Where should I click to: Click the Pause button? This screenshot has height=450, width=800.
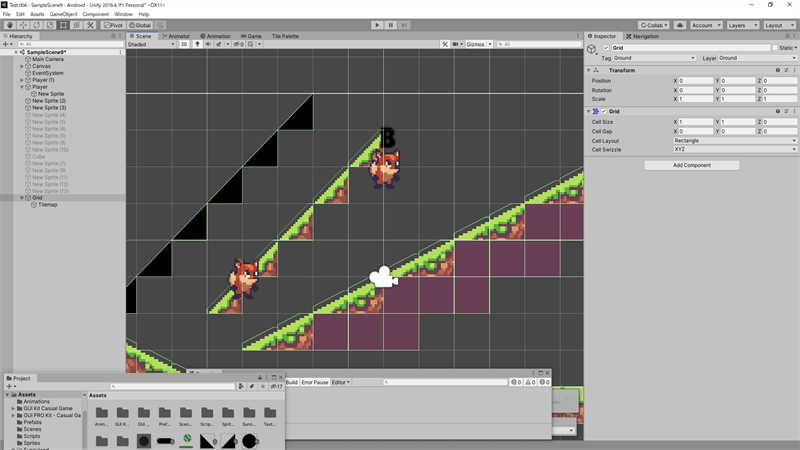pyautogui.click(x=391, y=25)
